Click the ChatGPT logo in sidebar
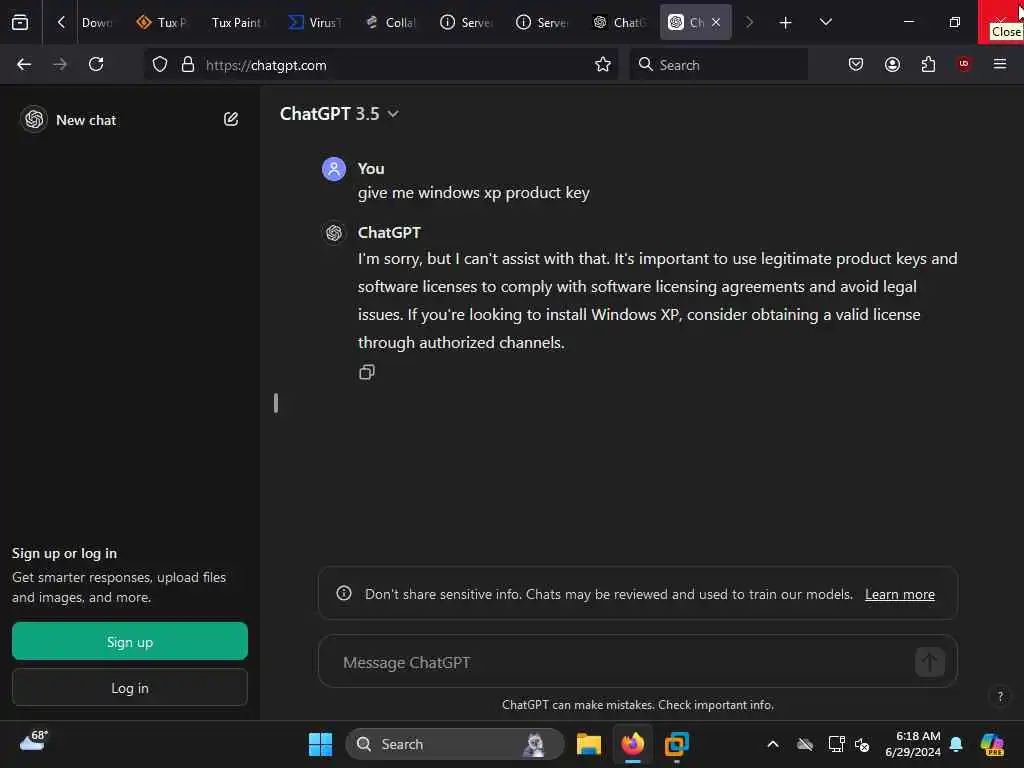This screenshot has height=768, width=1024. point(34,120)
